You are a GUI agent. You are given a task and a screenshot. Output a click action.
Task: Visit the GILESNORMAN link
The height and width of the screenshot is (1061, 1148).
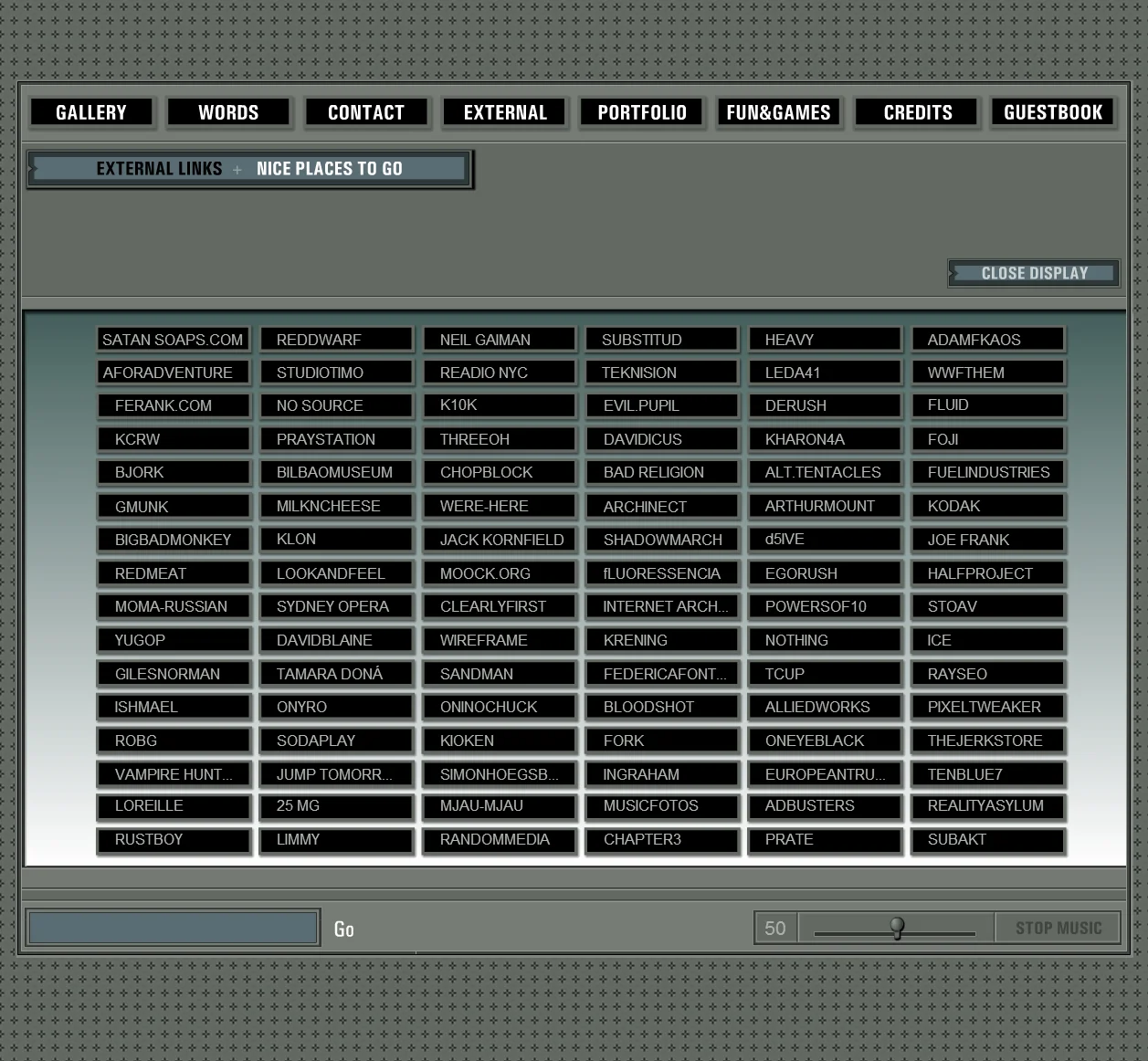(174, 674)
